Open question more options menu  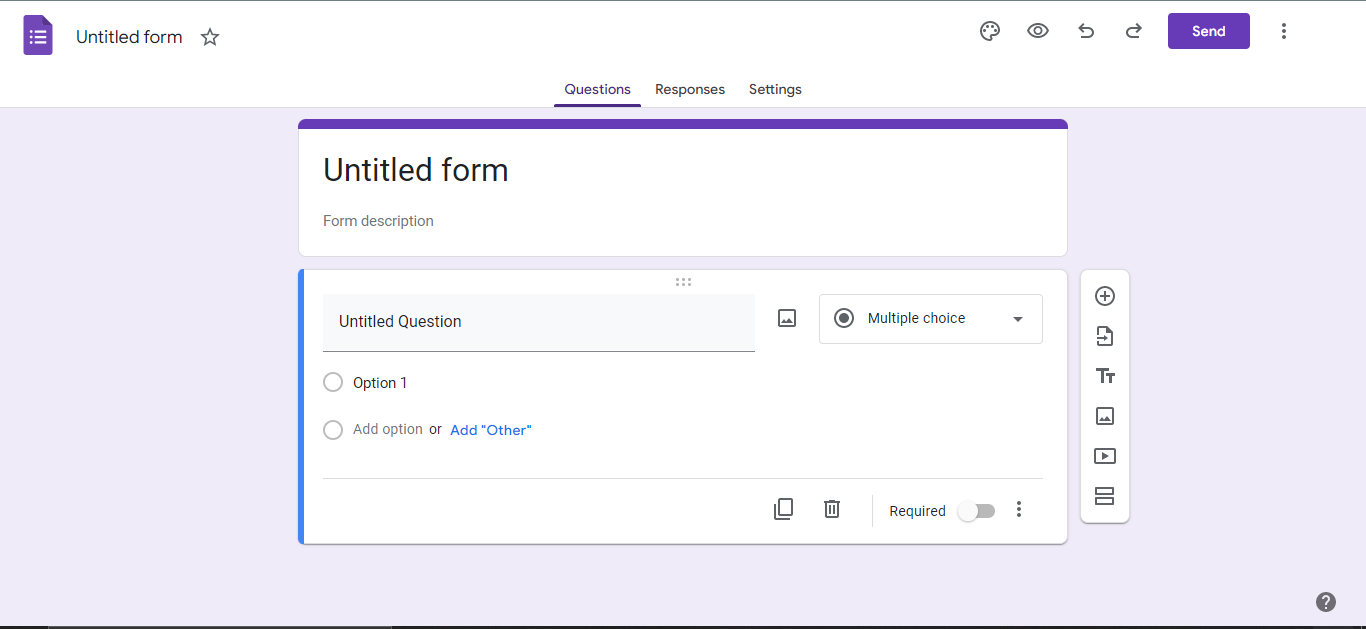1019,509
